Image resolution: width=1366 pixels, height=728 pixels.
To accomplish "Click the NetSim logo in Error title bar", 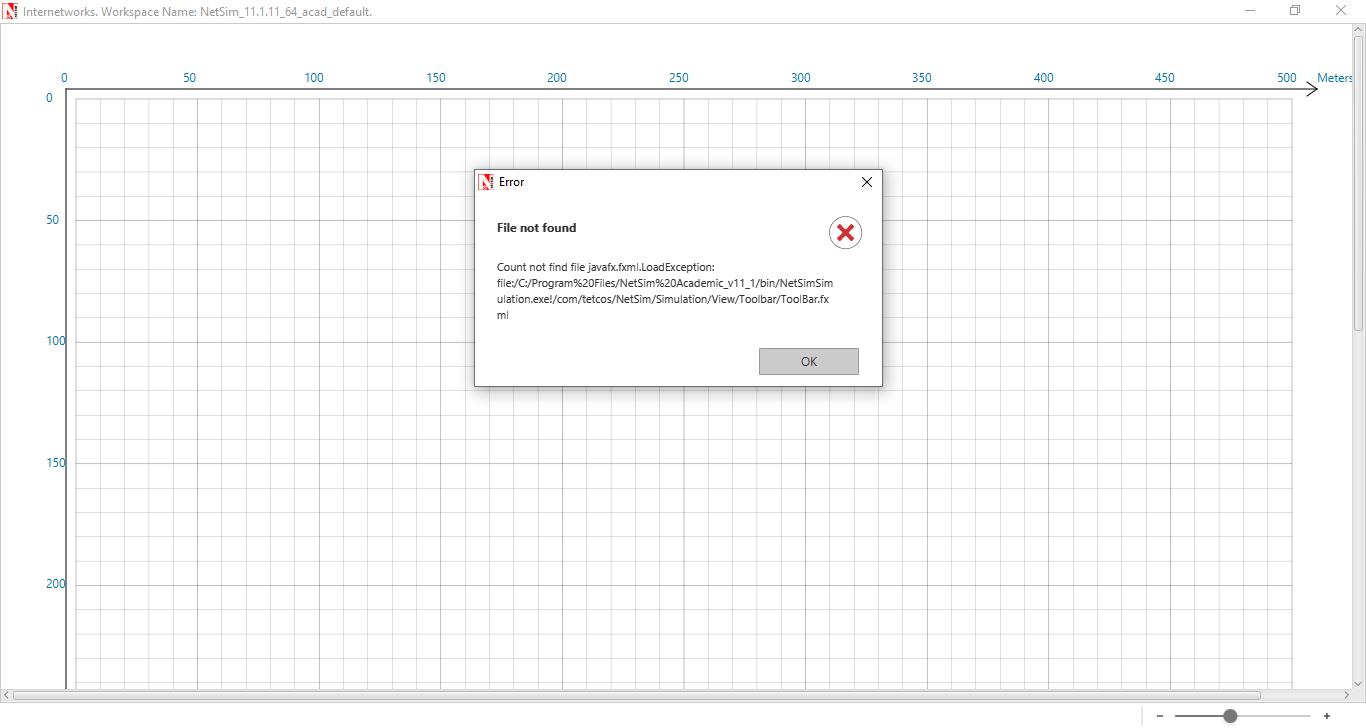I will 486,182.
